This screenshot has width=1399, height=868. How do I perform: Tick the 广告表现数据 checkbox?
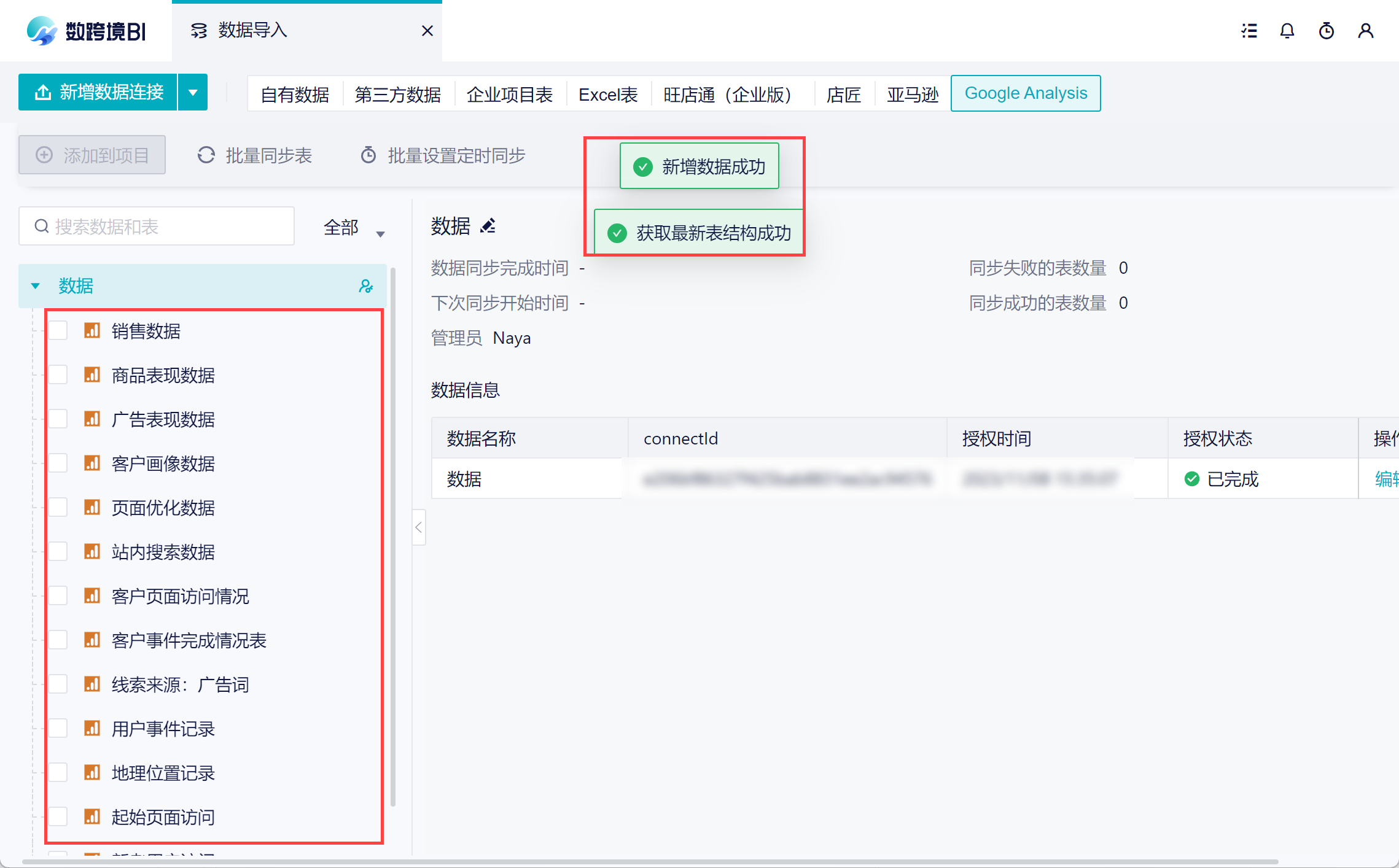pyautogui.click(x=58, y=419)
